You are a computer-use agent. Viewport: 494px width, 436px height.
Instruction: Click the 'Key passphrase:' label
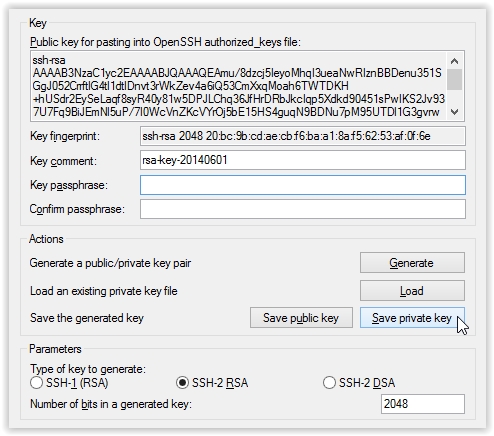(69, 185)
